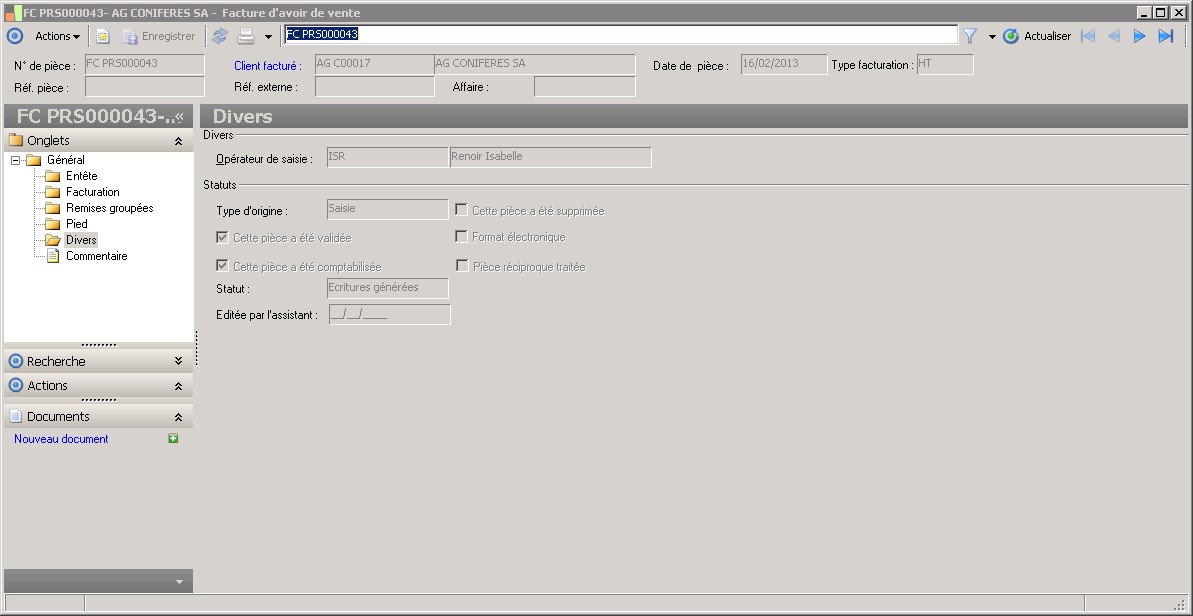Viewport: 1193px width, 616px height.
Task: Click the Affaire field
Action: click(584, 87)
